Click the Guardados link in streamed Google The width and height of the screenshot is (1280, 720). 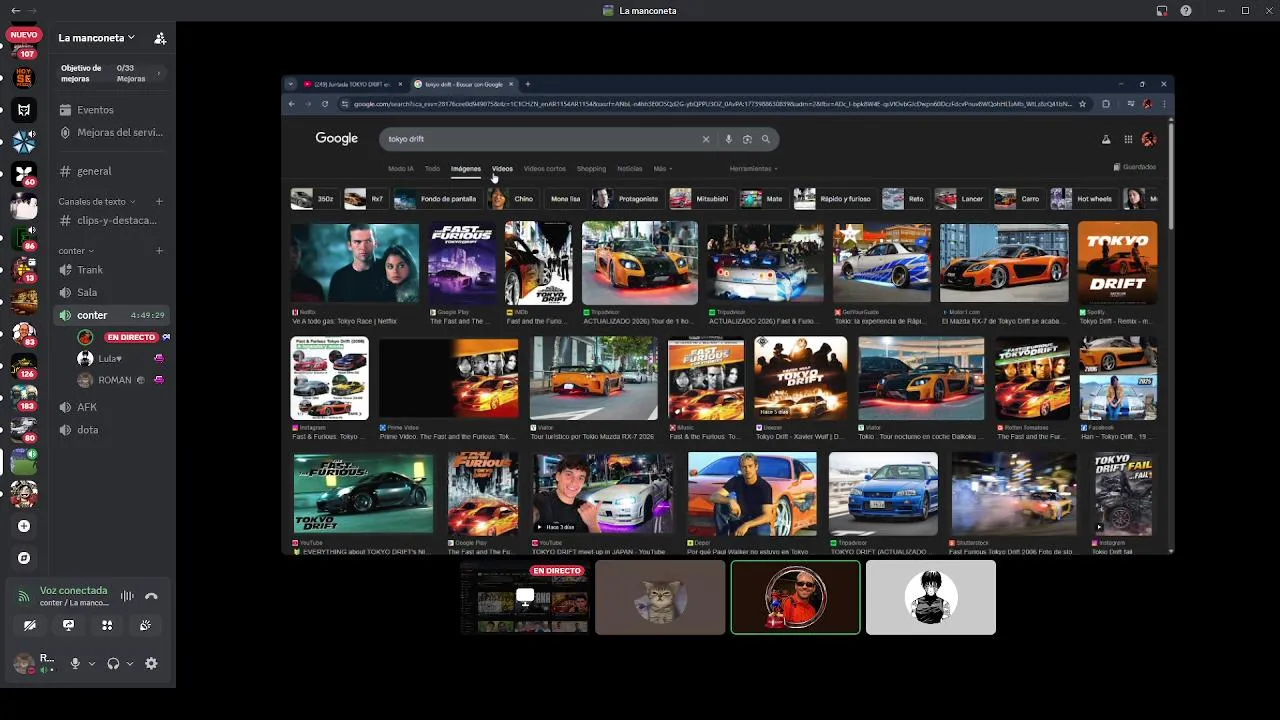tap(1135, 167)
